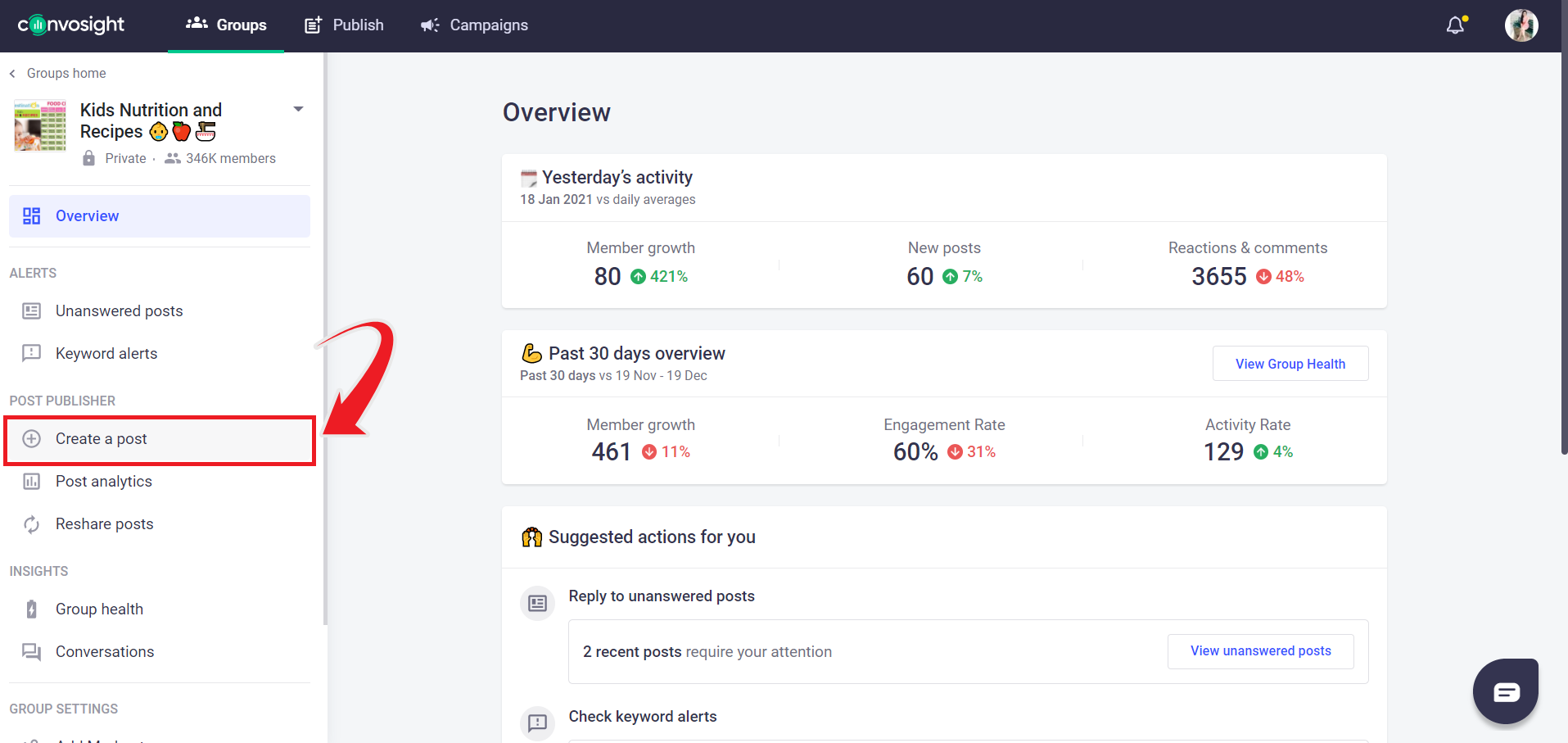
Task: Switch to the Campaigns tab
Action: point(474,25)
